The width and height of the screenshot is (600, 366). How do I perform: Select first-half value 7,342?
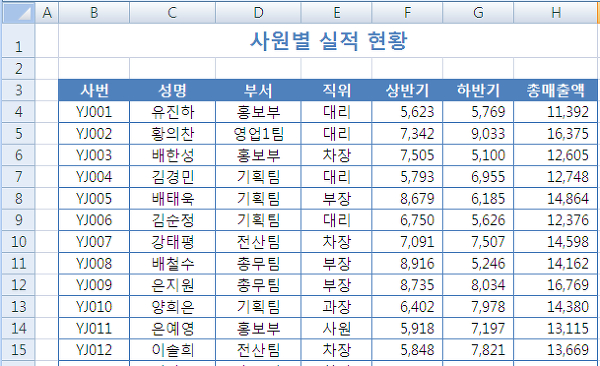click(x=407, y=134)
